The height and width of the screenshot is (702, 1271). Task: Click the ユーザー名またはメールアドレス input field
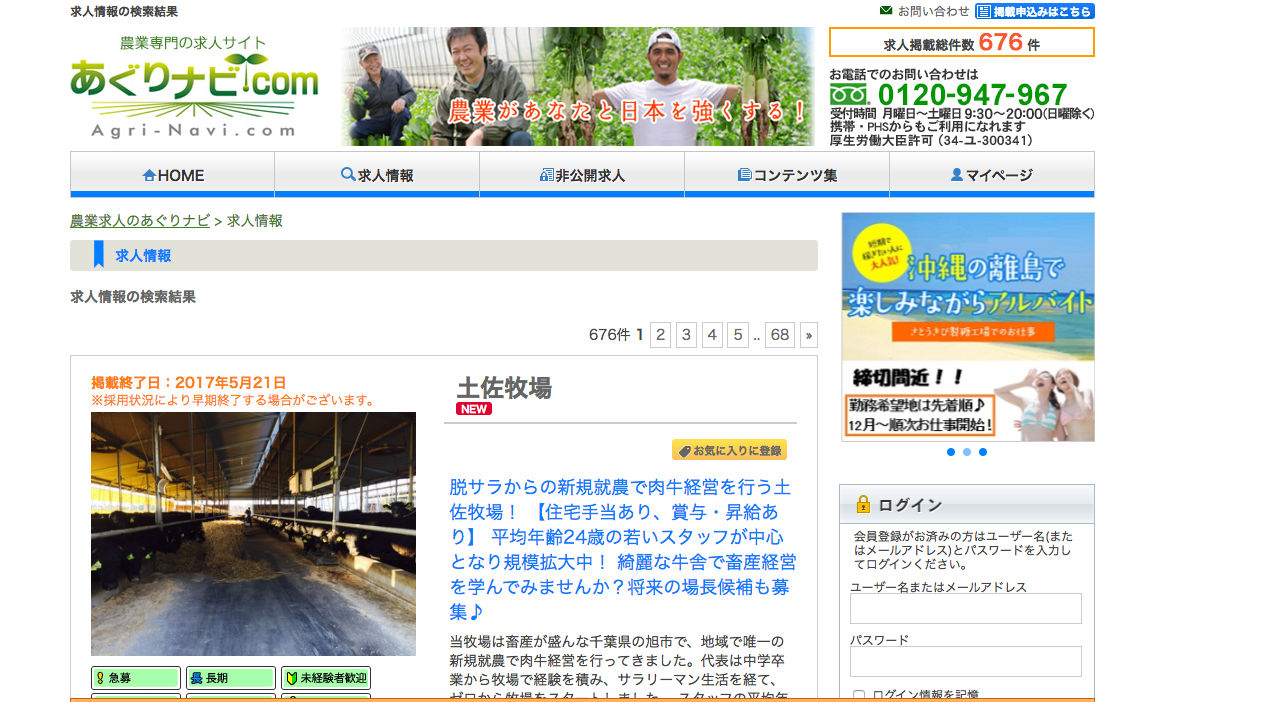point(966,609)
